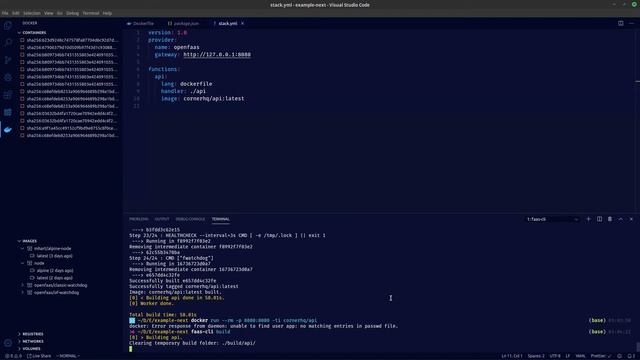Split the terminal panel

(x=599, y=219)
